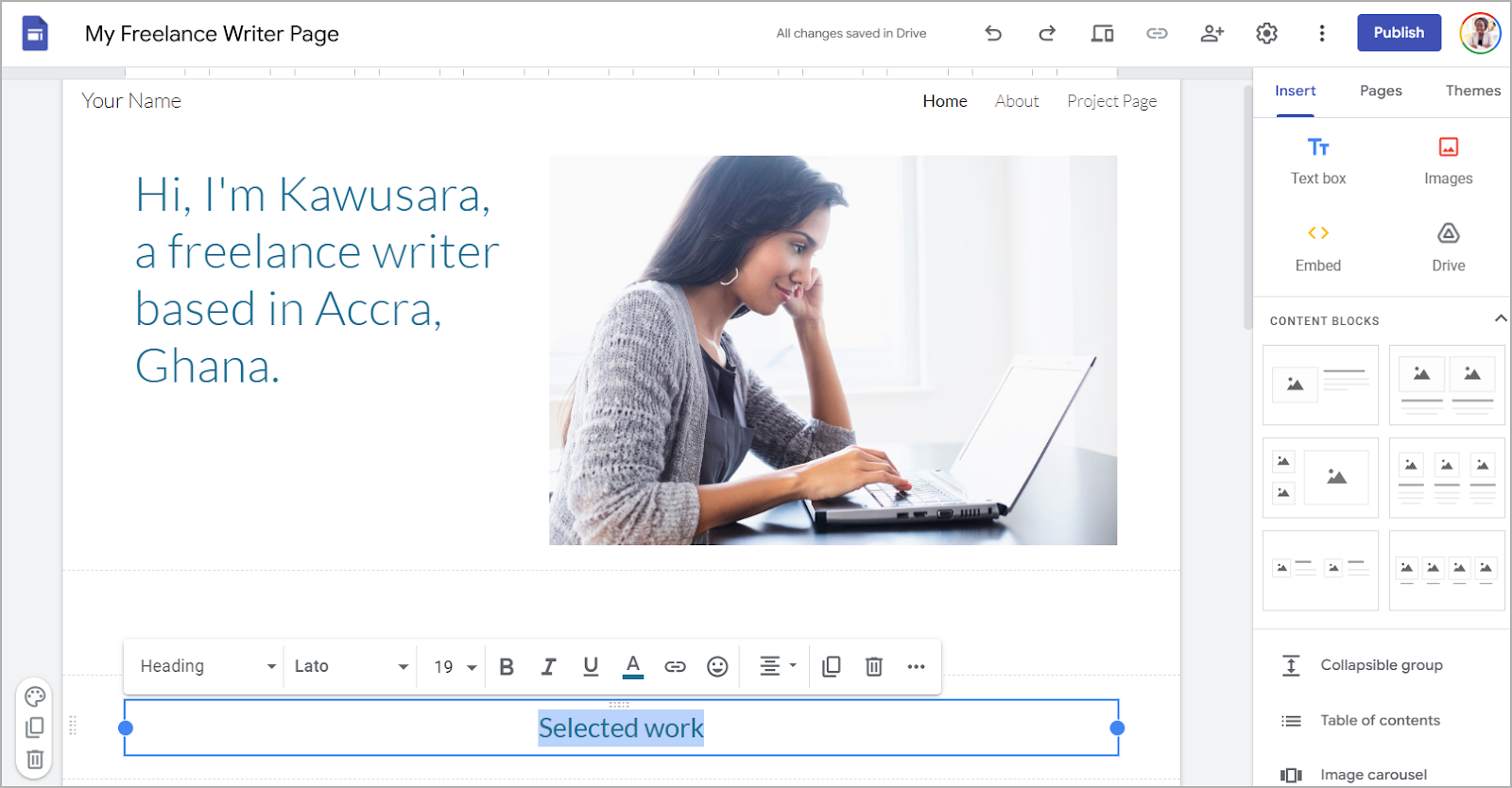The width and height of the screenshot is (1512, 788).
Task: Insert a Text box
Action: (1318, 161)
